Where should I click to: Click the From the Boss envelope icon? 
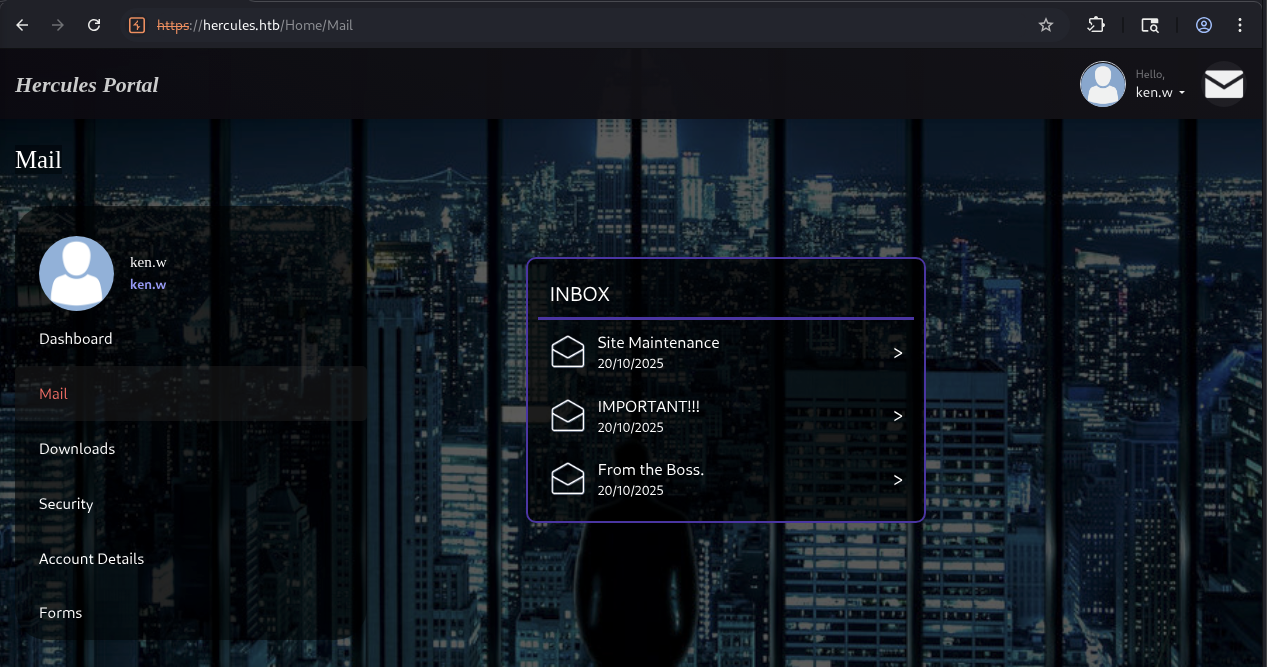(567, 479)
